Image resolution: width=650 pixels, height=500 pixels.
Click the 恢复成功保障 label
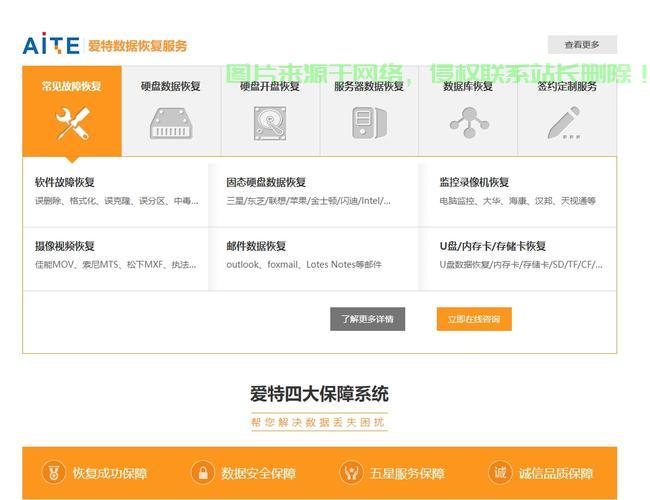[110, 473]
